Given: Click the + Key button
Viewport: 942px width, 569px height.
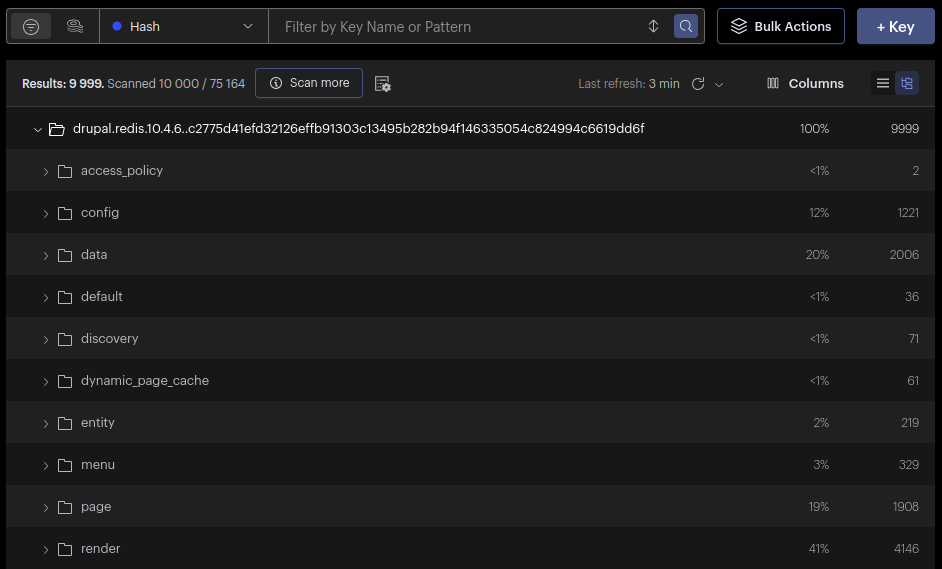Looking at the screenshot, I should (895, 27).
